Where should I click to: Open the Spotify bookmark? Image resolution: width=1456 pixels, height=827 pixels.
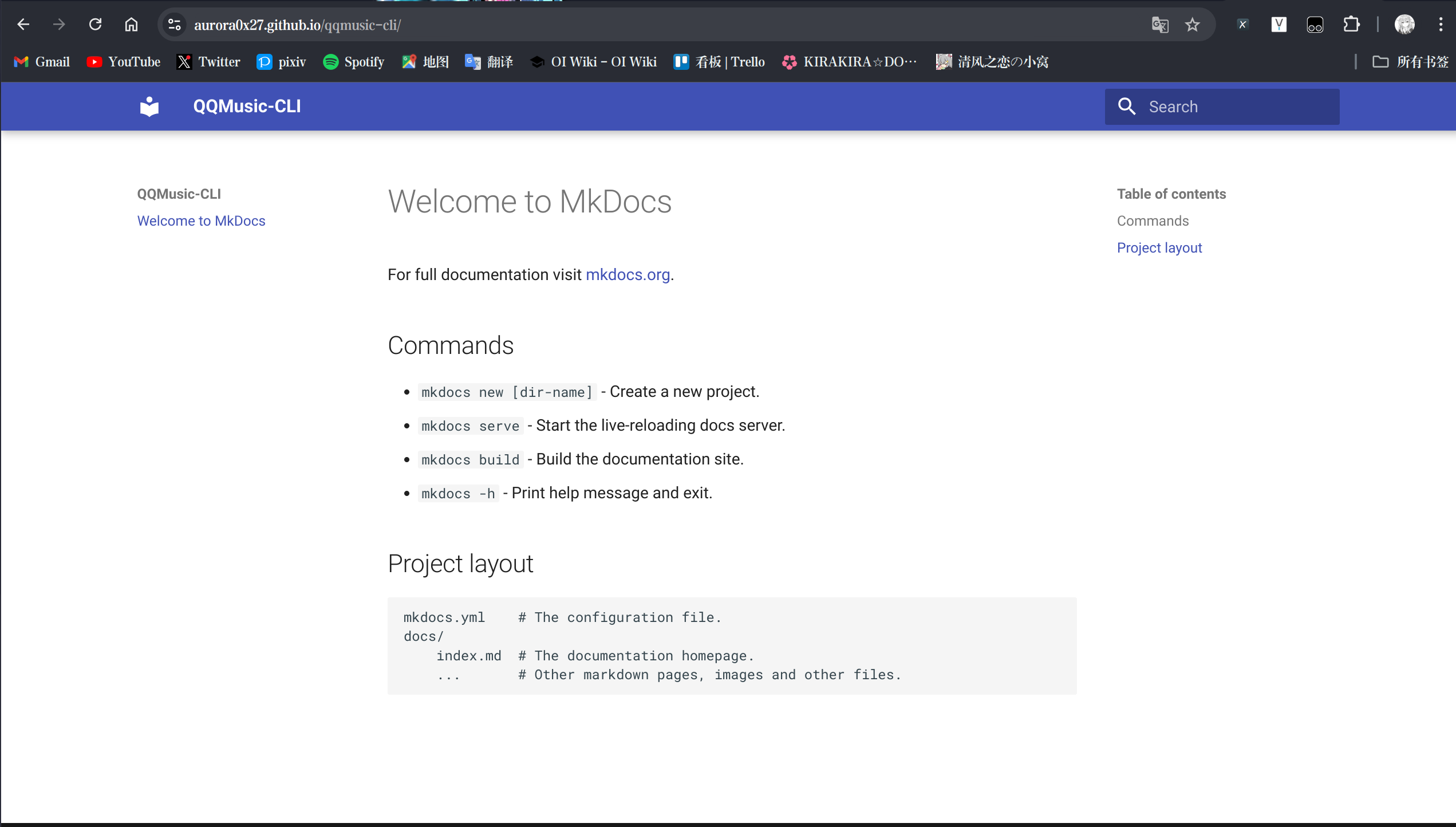pyautogui.click(x=354, y=62)
